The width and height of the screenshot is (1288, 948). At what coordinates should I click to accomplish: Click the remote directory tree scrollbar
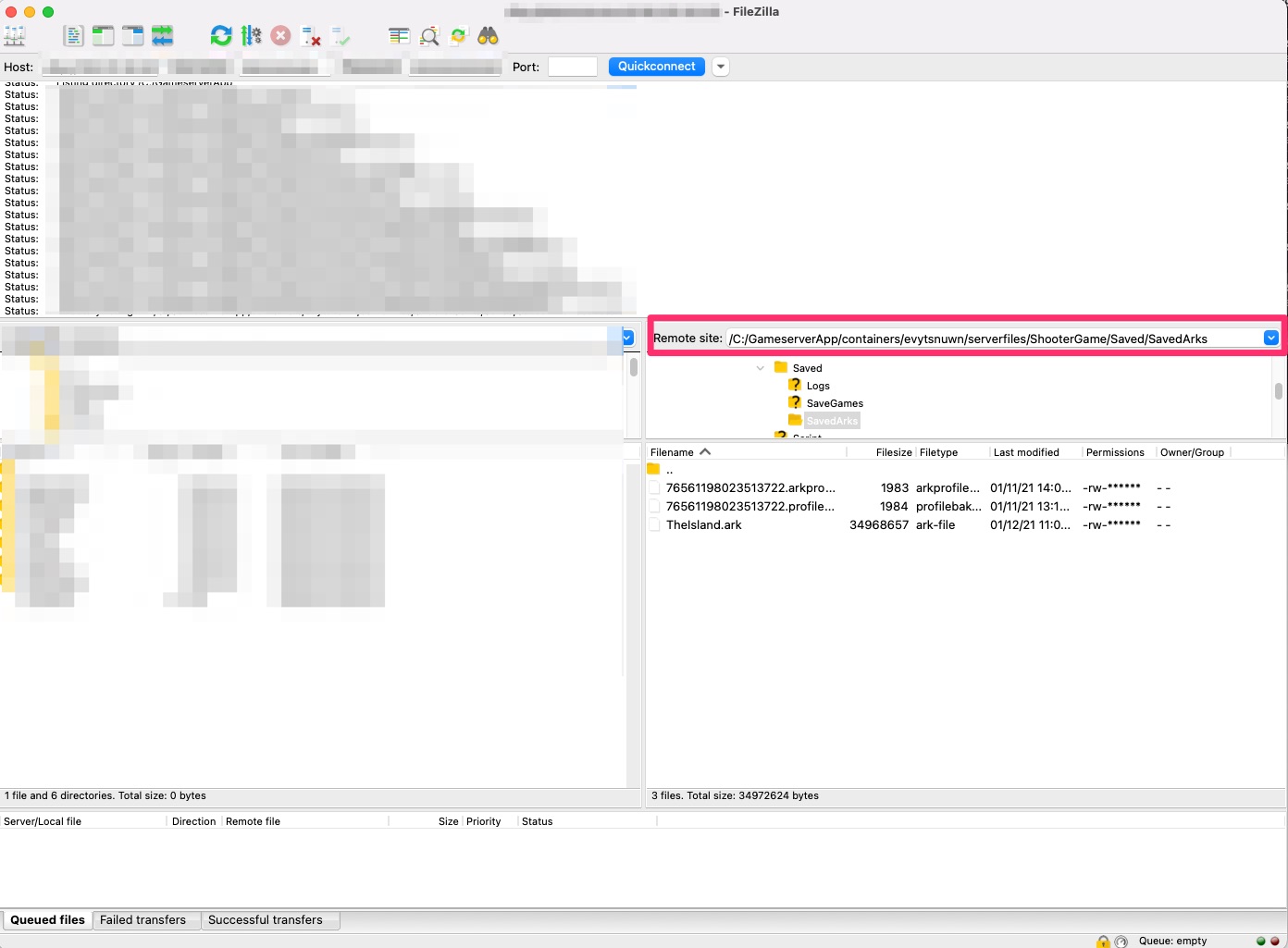[1278, 391]
